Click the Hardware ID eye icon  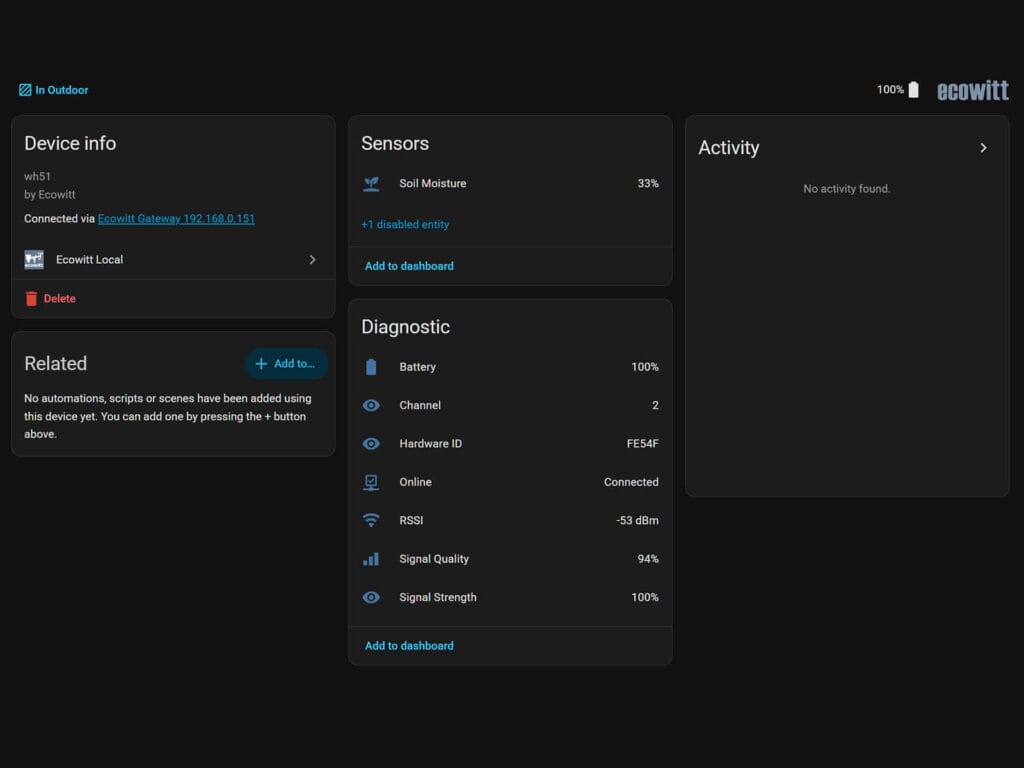(x=371, y=444)
